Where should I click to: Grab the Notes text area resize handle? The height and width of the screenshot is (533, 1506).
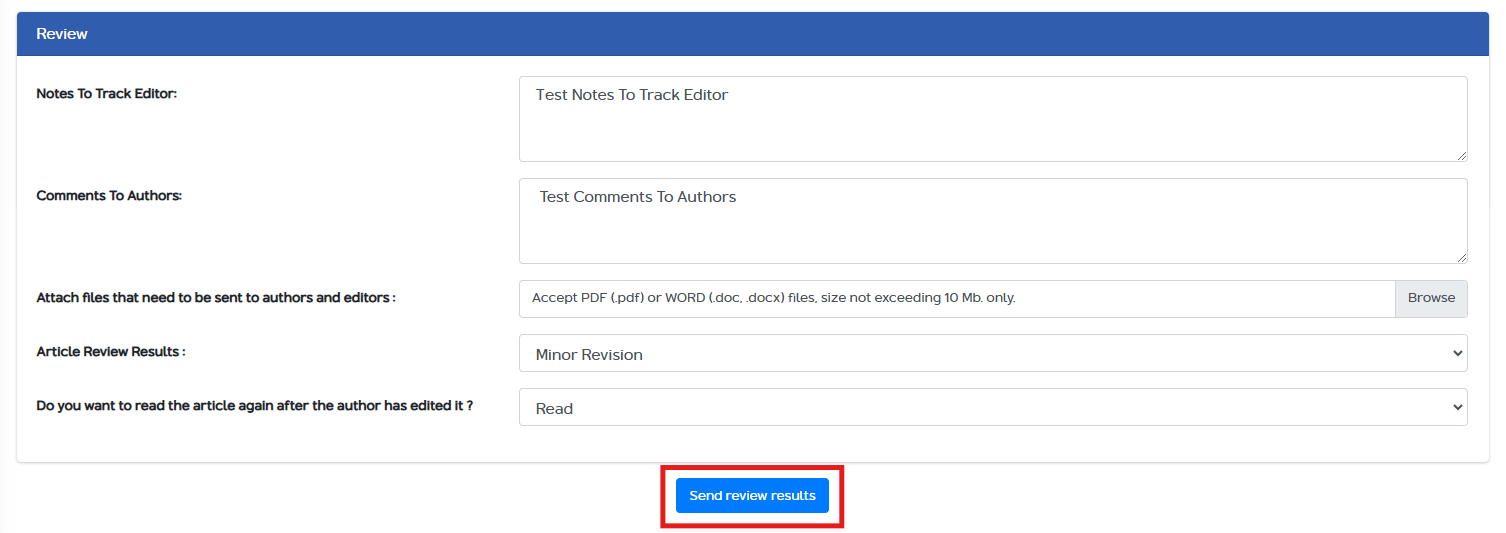tap(1462, 155)
